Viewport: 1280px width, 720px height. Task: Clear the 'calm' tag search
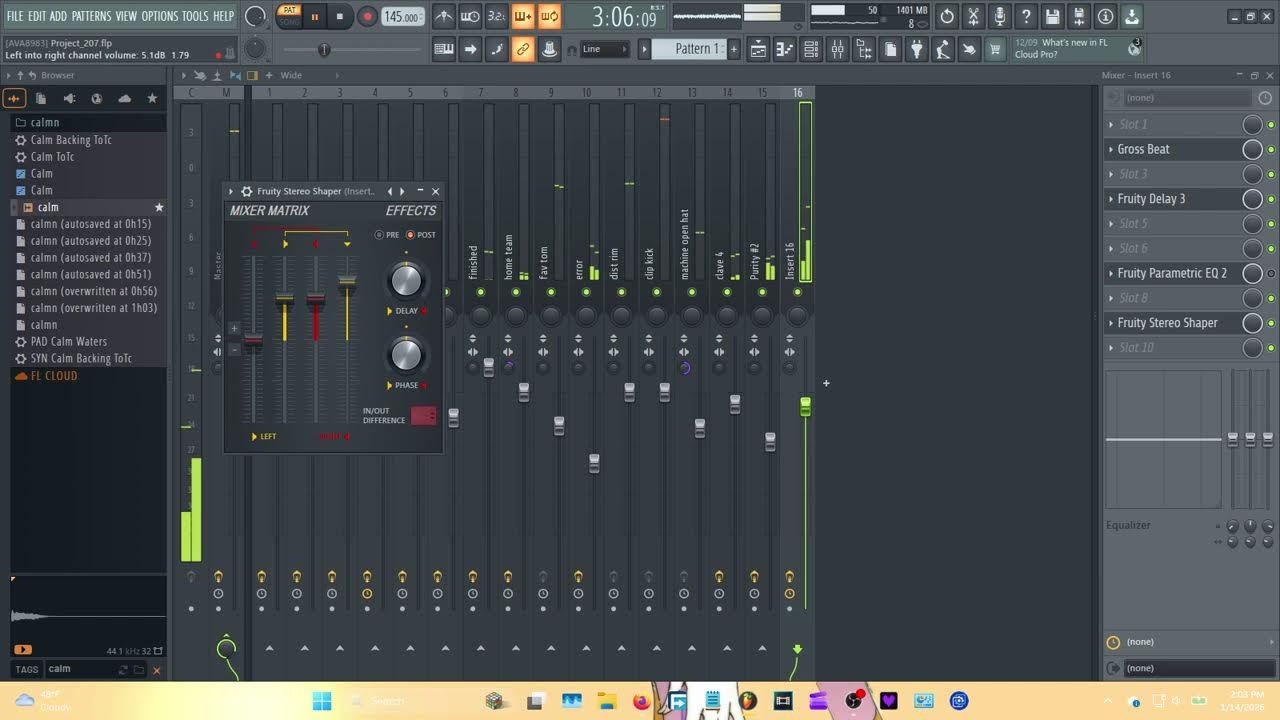(156, 670)
